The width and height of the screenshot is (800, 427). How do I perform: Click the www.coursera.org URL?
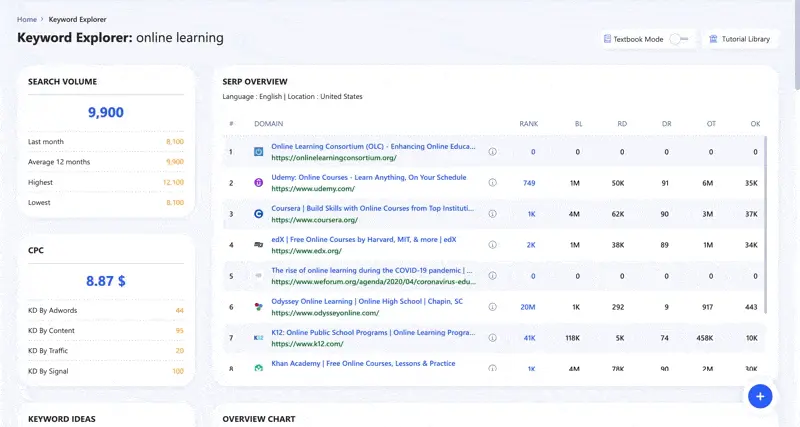click(314, 220)
